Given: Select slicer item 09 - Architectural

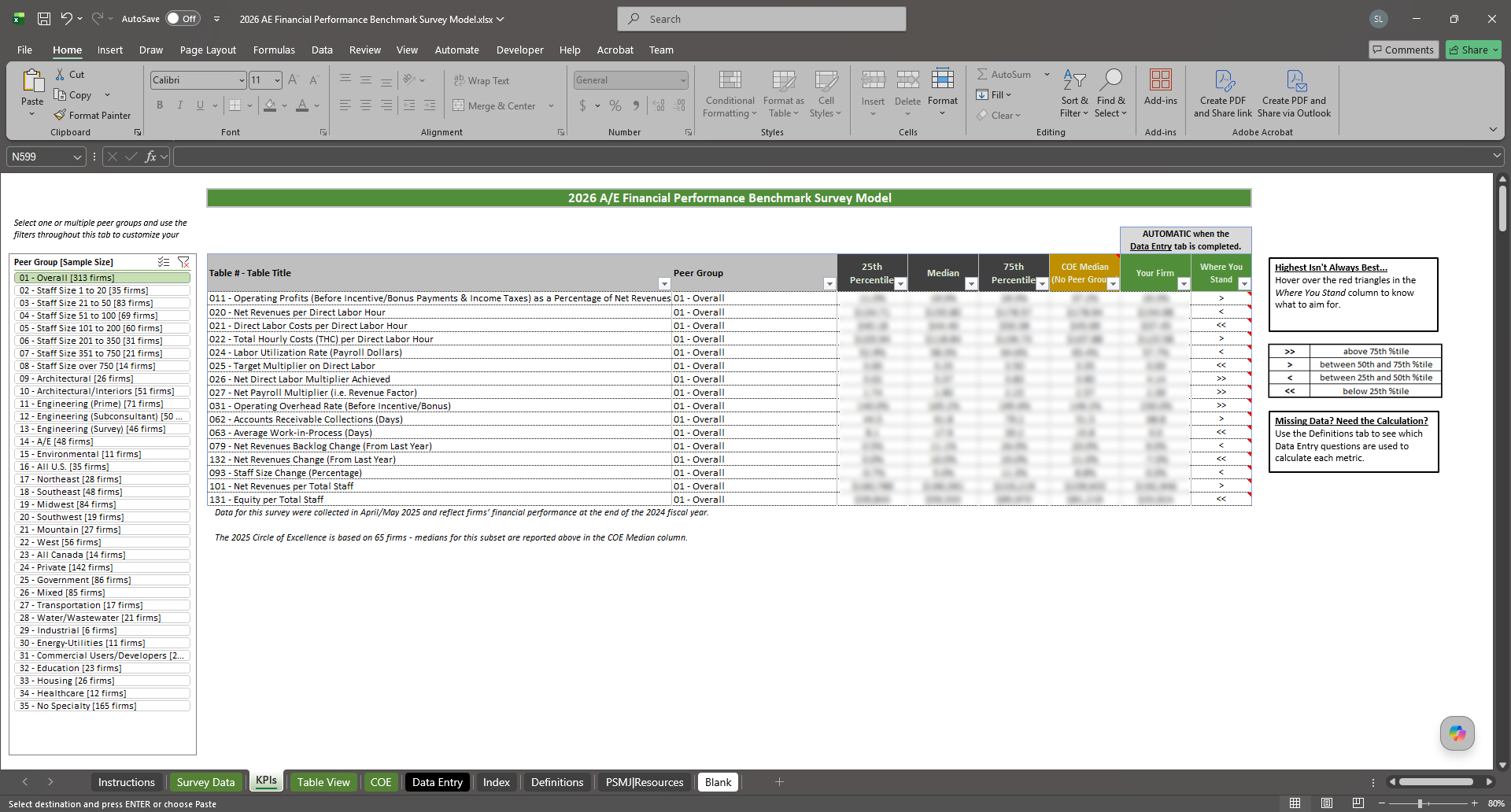Looking at the screenshot, I should coord(102,378).
